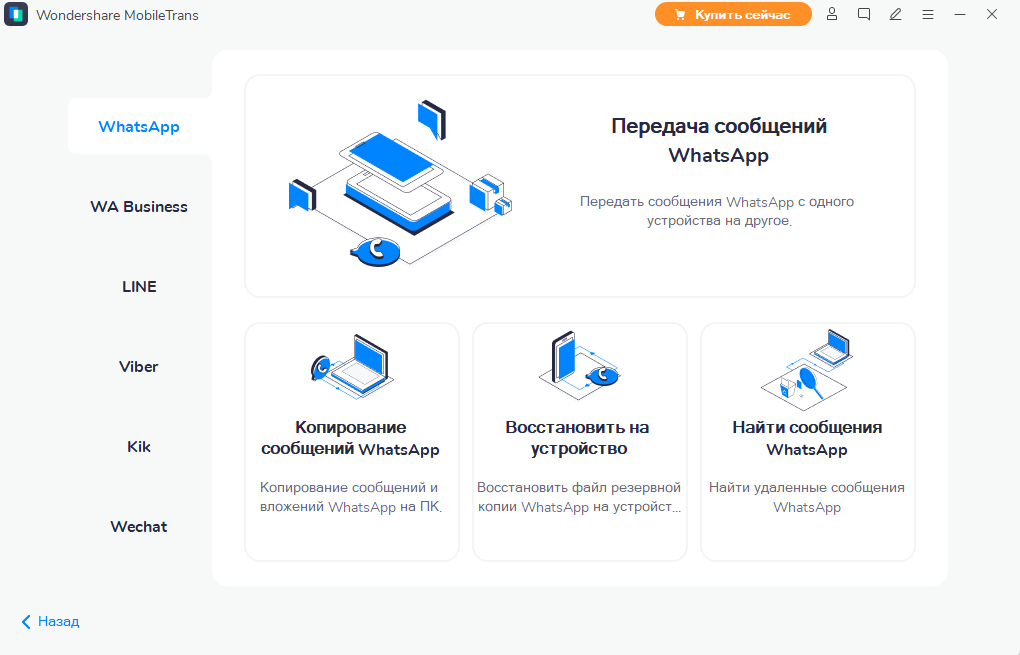Close the MobileTrans window

(x=991, y=14)
